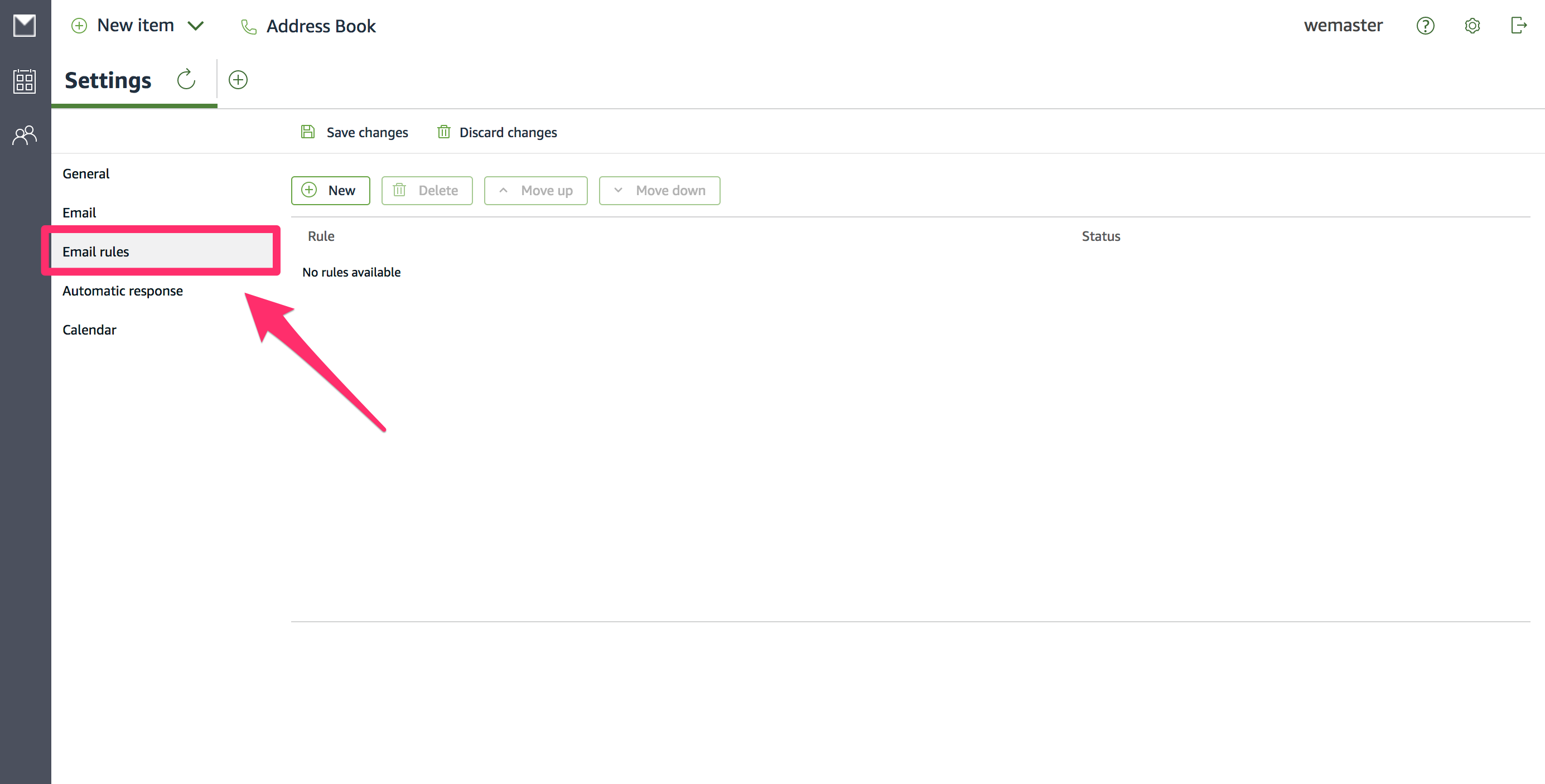
Task: Click the refresh icon beside Settings
Action: tap(186, 80)
